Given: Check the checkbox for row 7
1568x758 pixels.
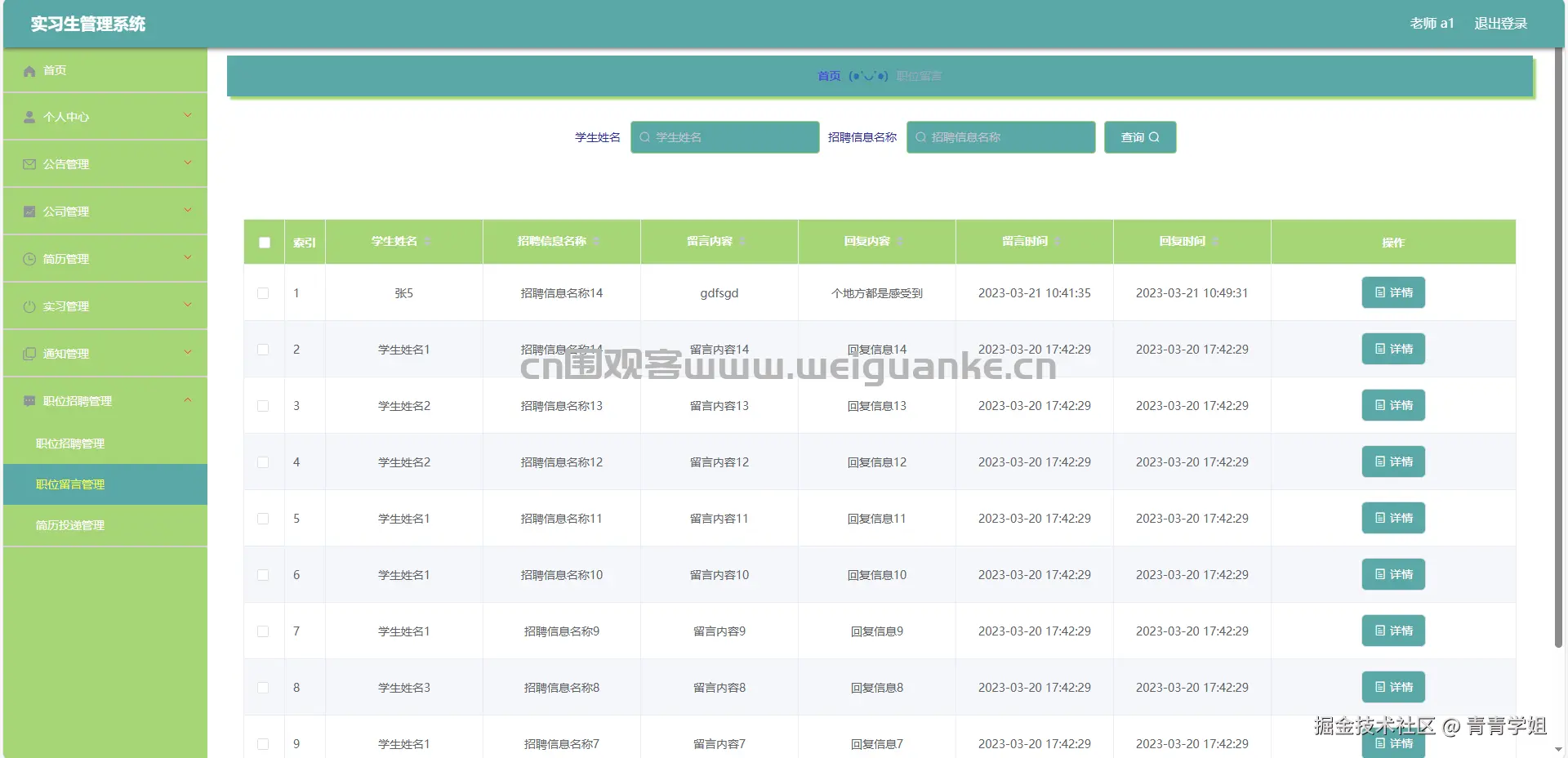Looking at the screenshot, I should (263, 631).
